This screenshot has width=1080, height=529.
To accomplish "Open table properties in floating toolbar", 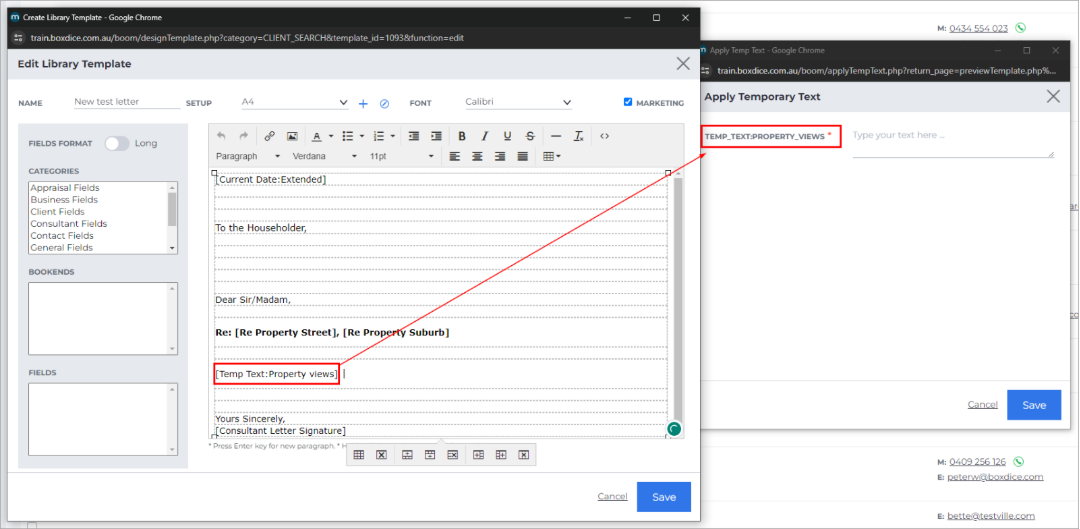I will (x=359, y=455).
